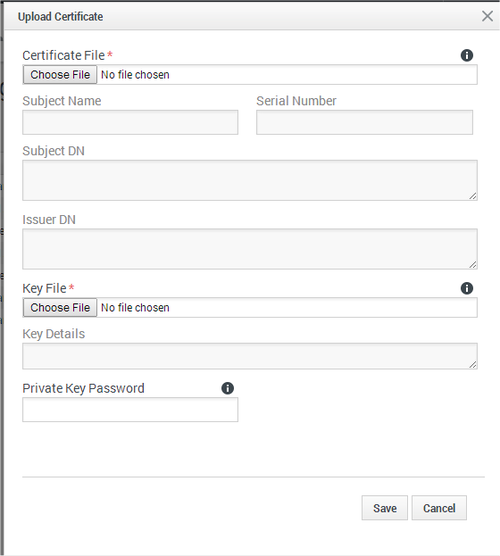Click the Issuer DN resize handle

coord(473,265)
